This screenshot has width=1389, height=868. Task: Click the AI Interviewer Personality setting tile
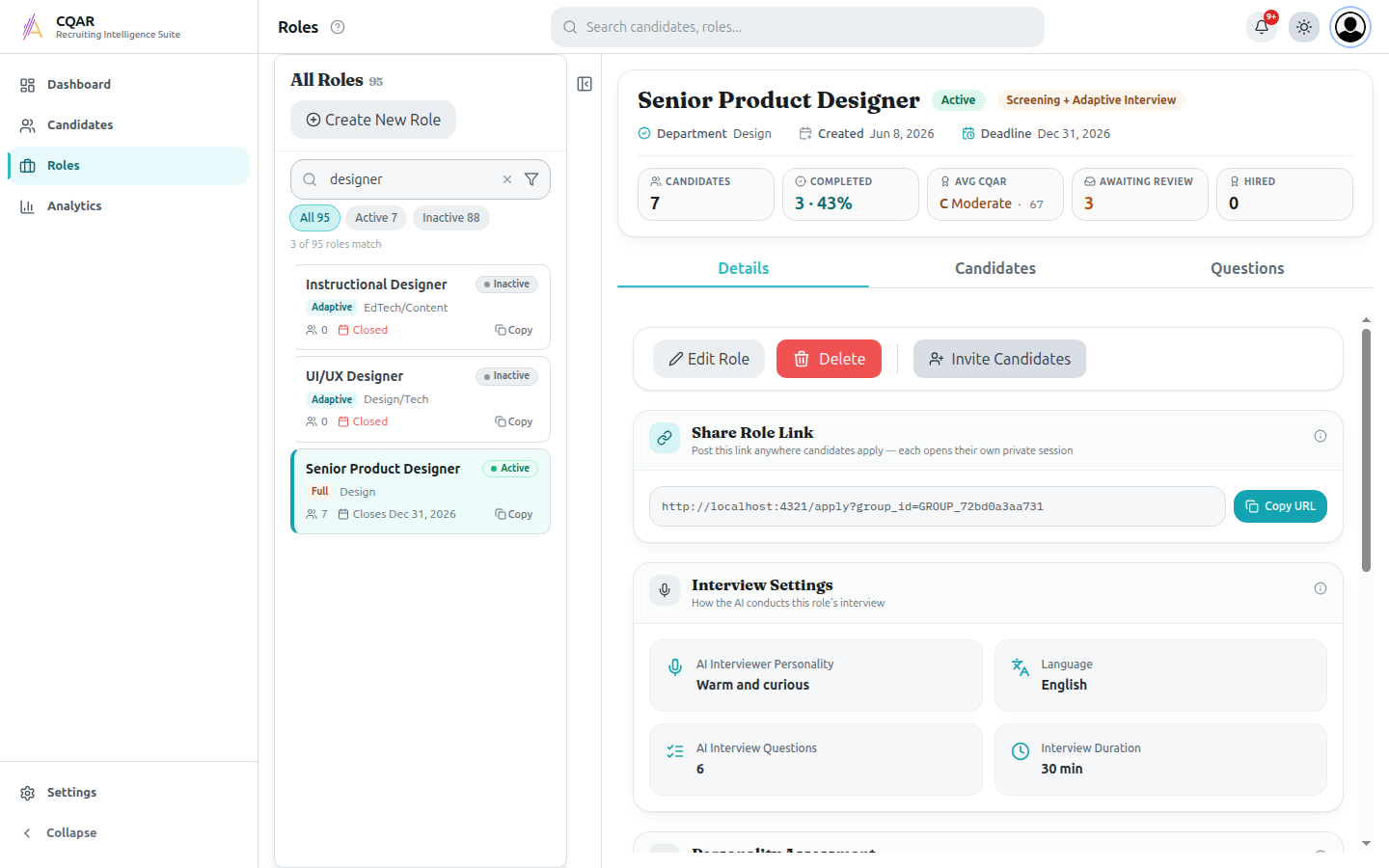pos(816,675)
